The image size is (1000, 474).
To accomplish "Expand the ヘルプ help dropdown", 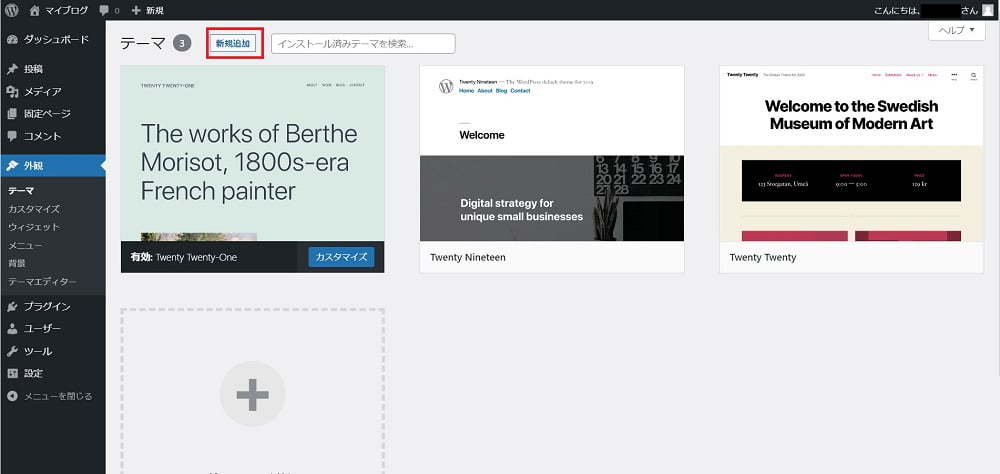I will click(956, 31).
